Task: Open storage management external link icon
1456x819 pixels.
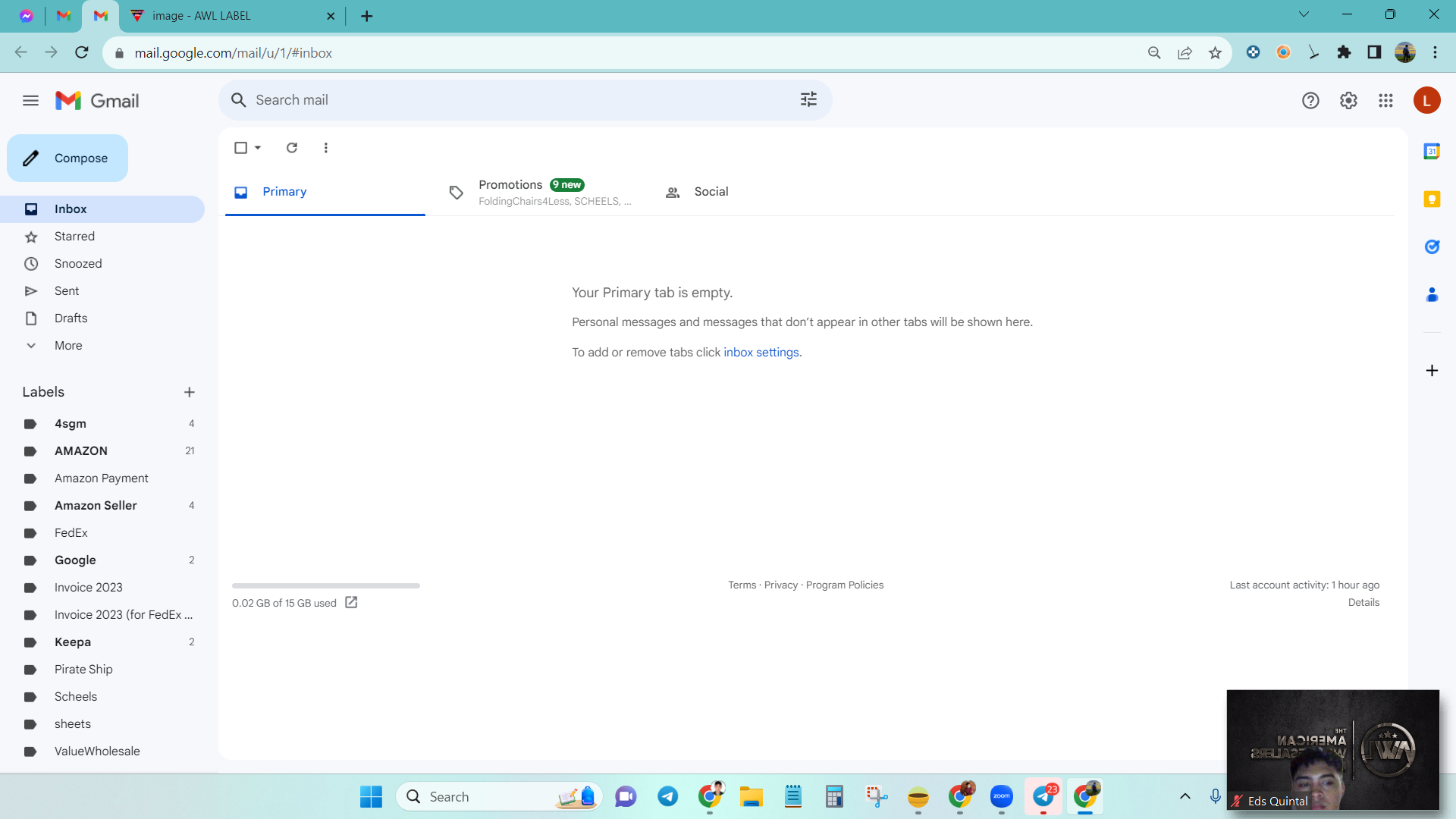Action: pos(351,602)
